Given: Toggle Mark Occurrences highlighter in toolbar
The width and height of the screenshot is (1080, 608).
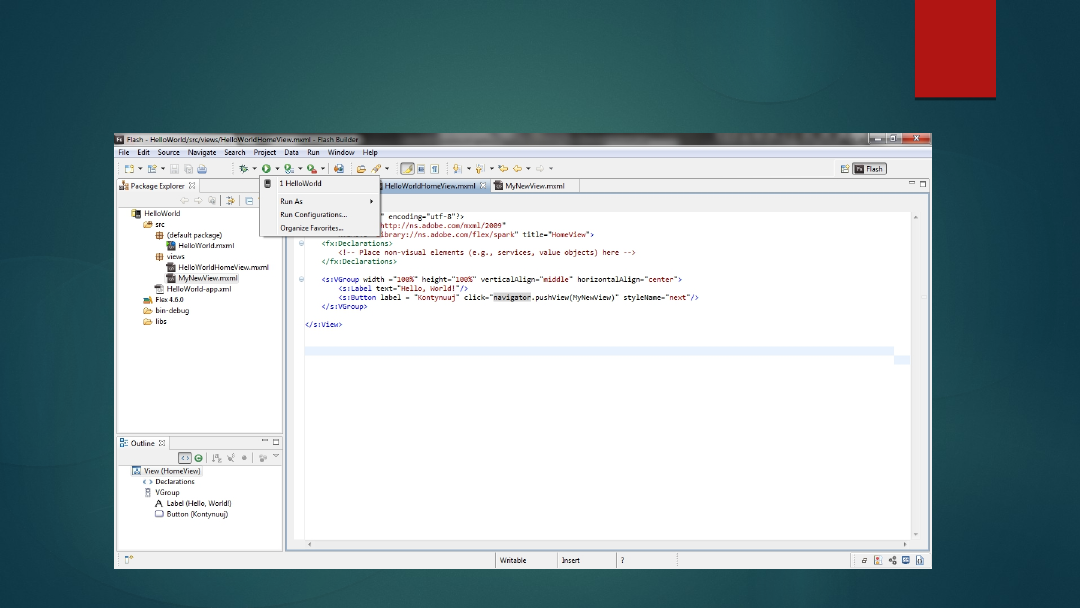Looking at the screenshot, I should 407,169.
